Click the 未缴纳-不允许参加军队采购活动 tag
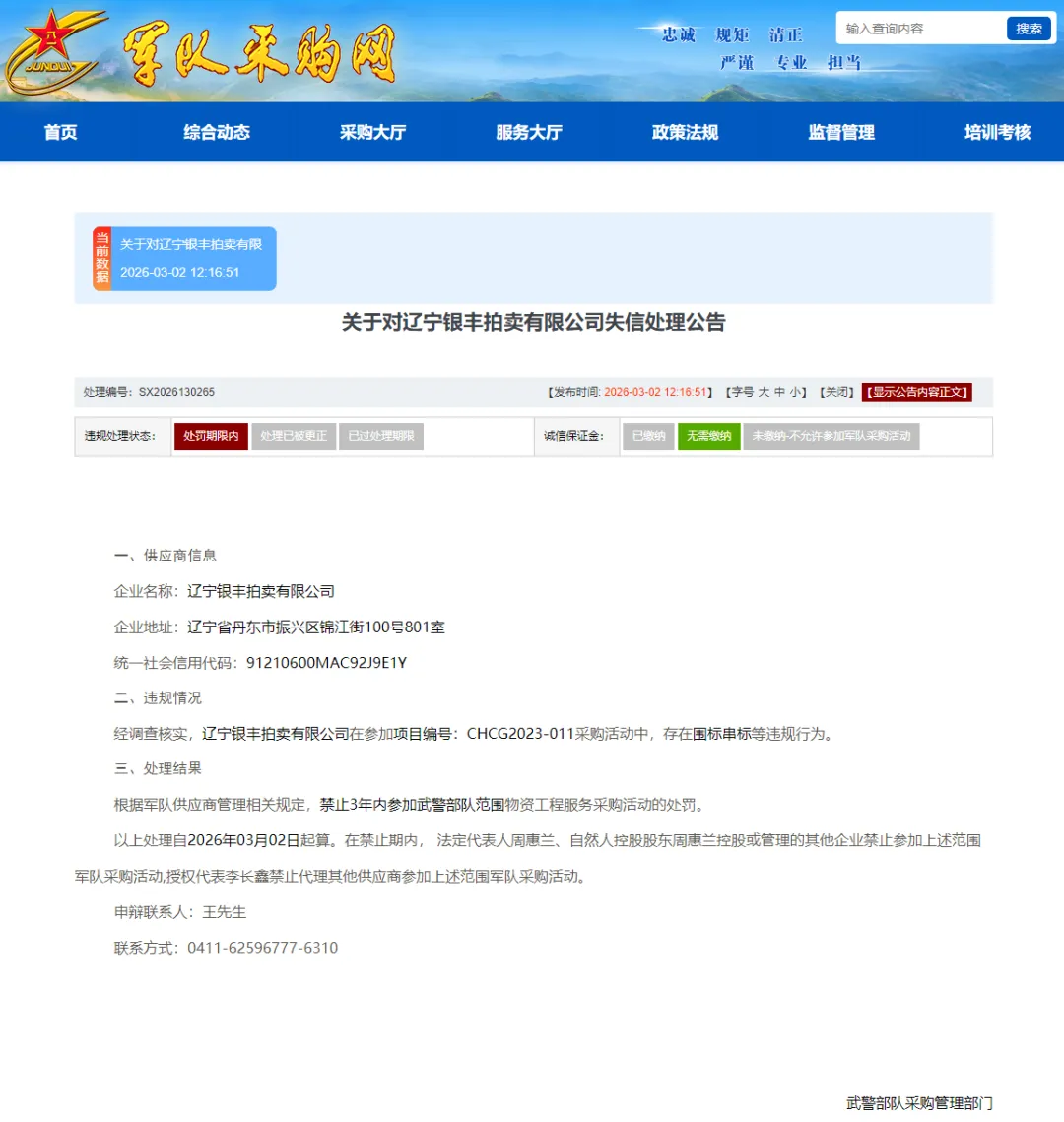The width and height of the screenshot is (1064, 1122). click(831, 436)
